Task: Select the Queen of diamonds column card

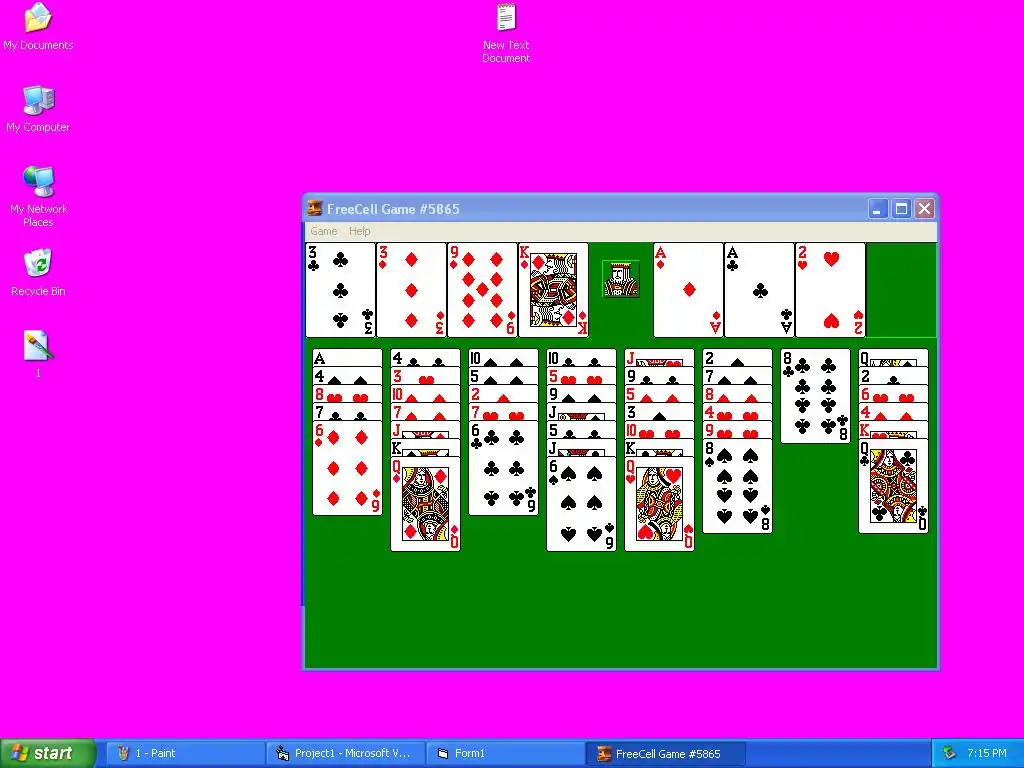Action: tap(425, 504)
